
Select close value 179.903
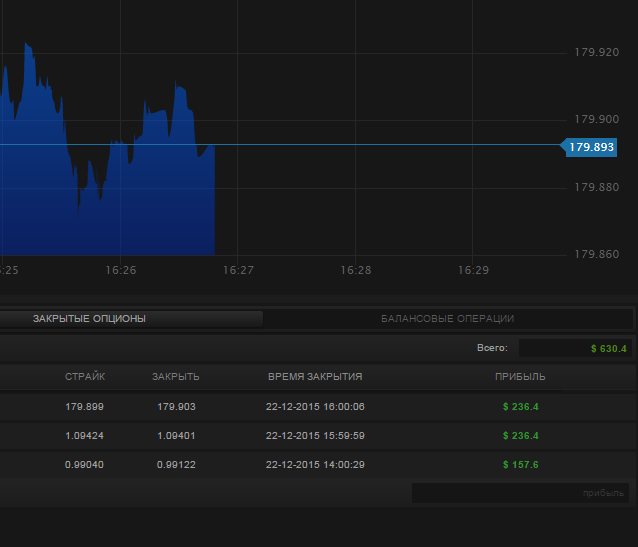pyautogui.click(x=176, y=407)
